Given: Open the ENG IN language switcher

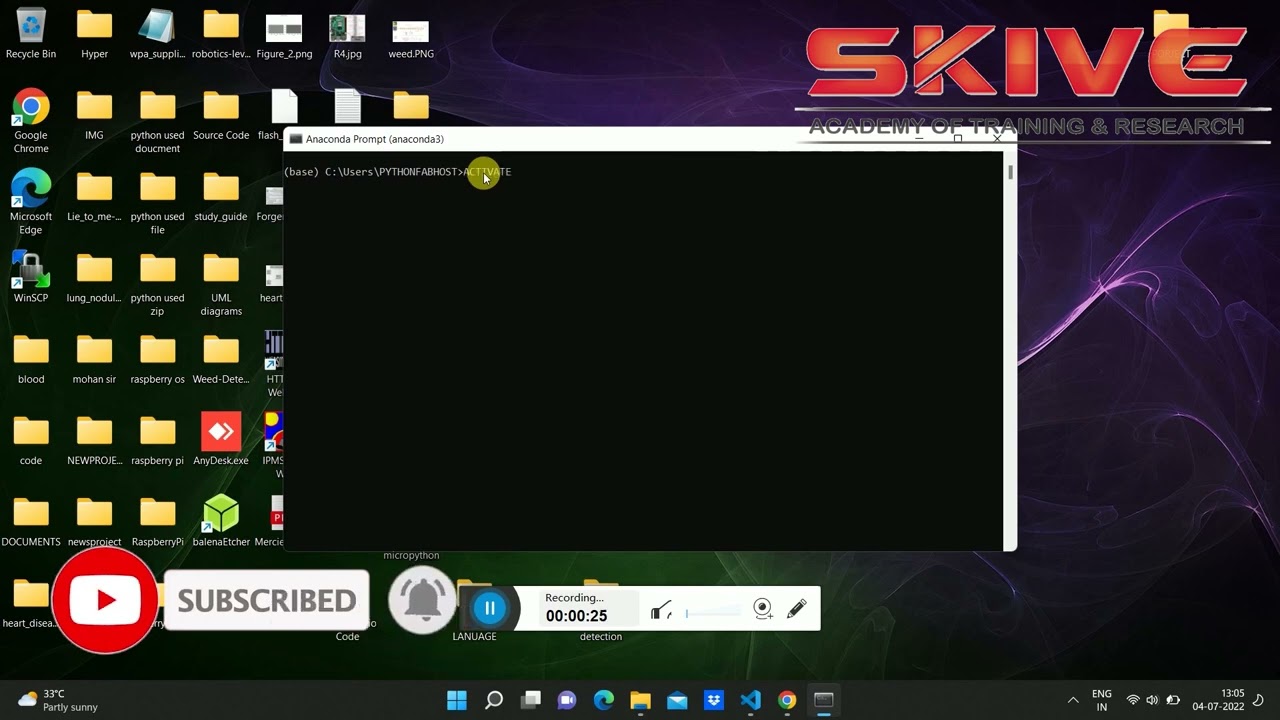Looking at the screenshot, I should click(1101, 700).
